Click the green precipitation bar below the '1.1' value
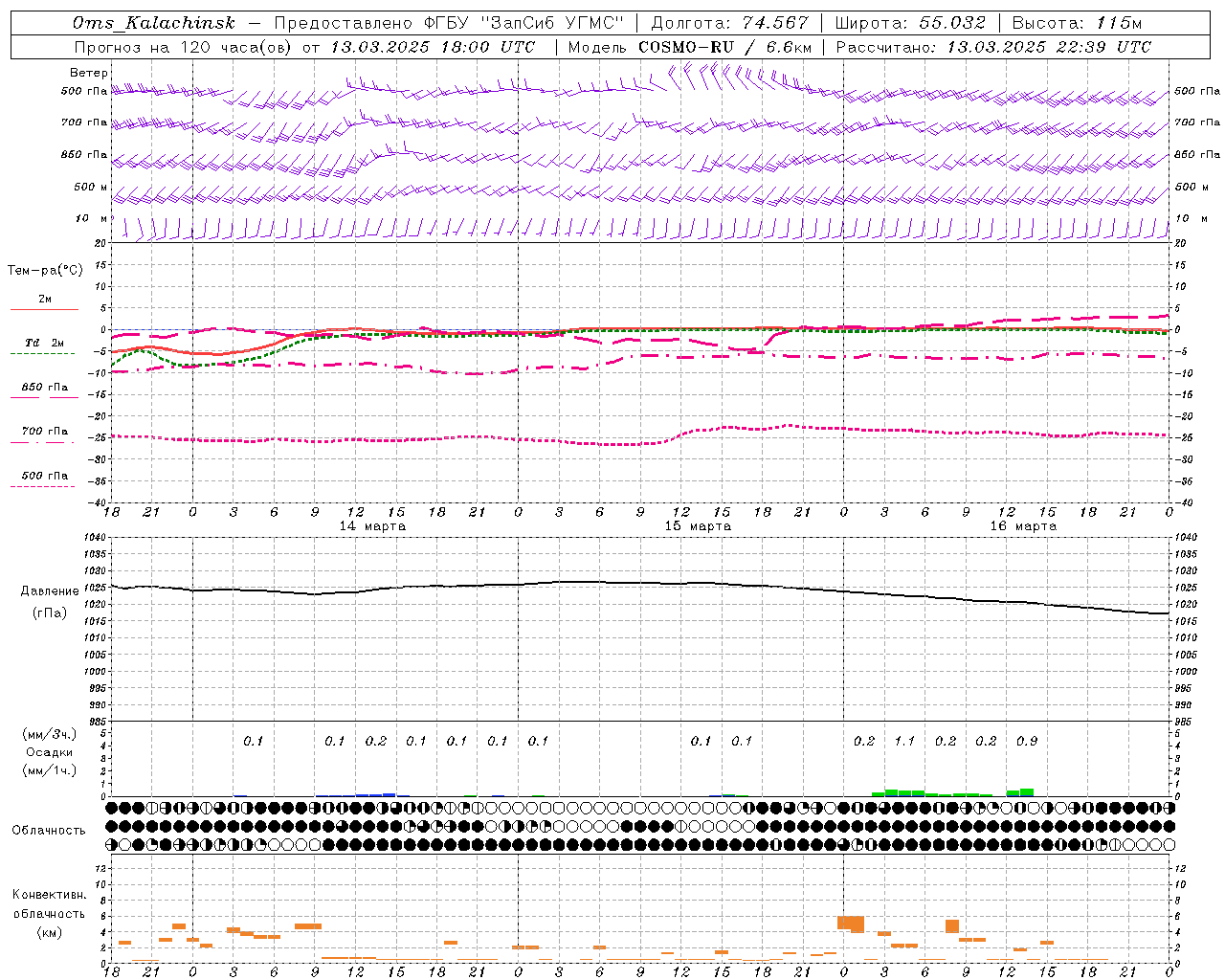The height and width of the screenshot is (980, 1225). click(904, 793)
